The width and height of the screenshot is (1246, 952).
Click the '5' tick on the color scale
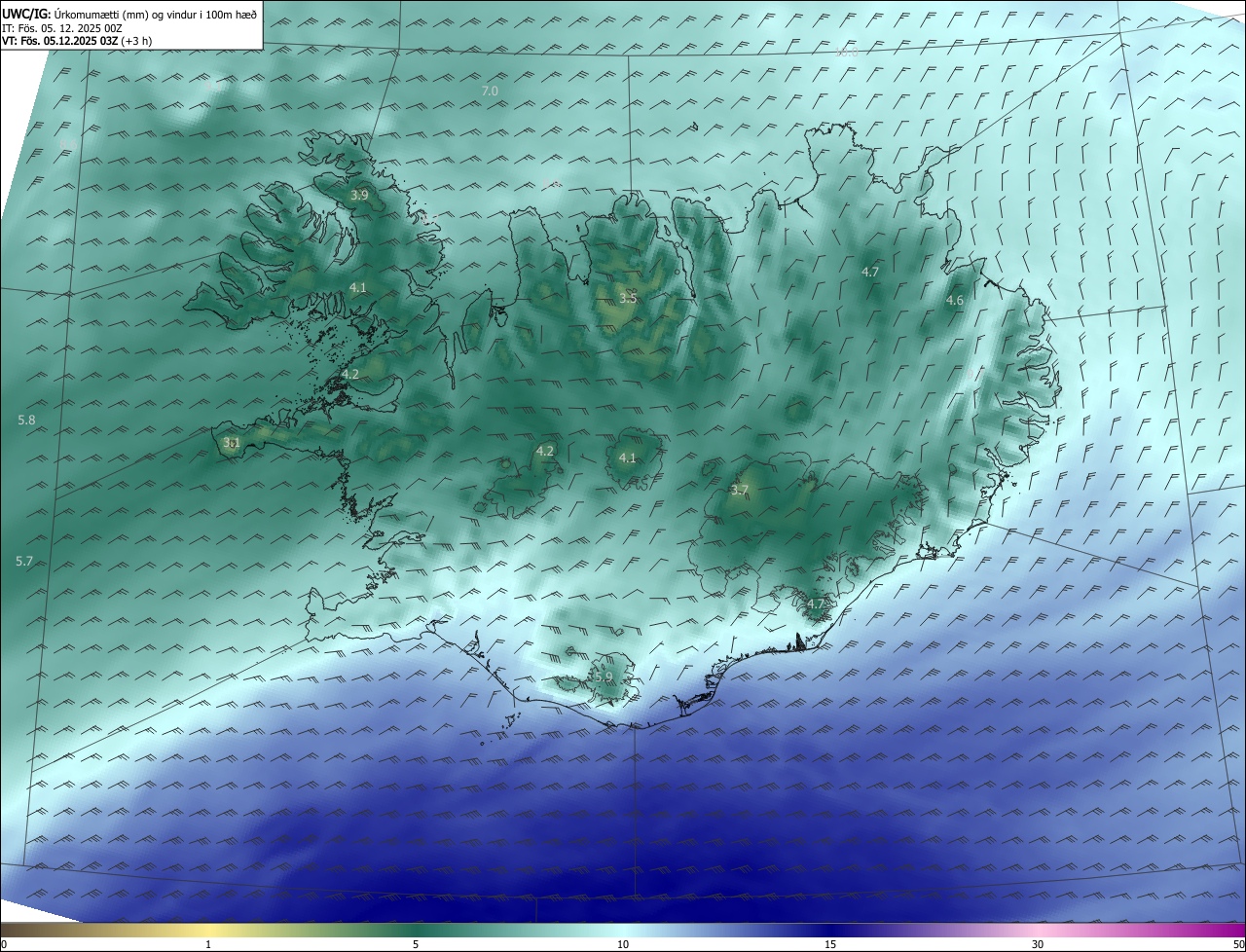pos(416,944)
